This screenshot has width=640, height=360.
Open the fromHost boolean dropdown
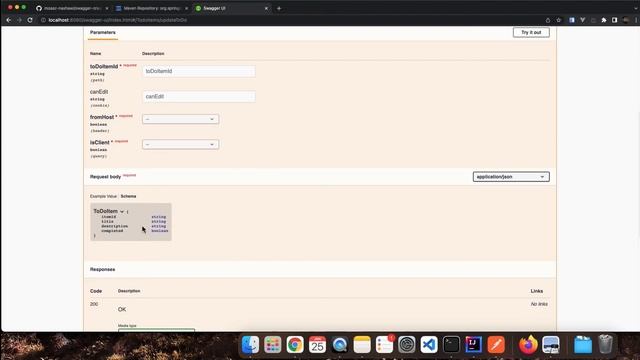click(x=180, y=119)
